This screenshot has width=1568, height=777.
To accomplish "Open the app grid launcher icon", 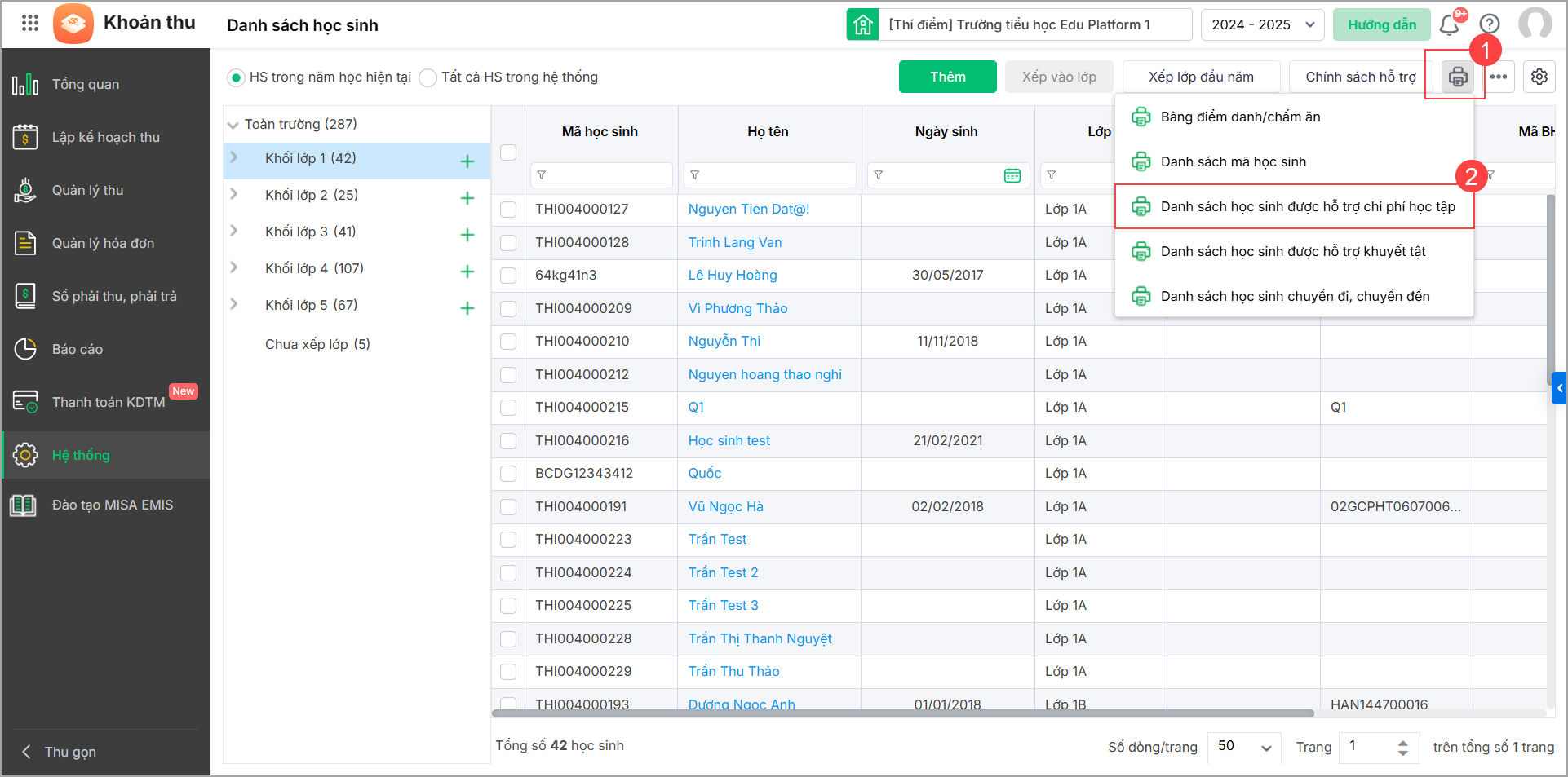I will (x=30, y=23).
